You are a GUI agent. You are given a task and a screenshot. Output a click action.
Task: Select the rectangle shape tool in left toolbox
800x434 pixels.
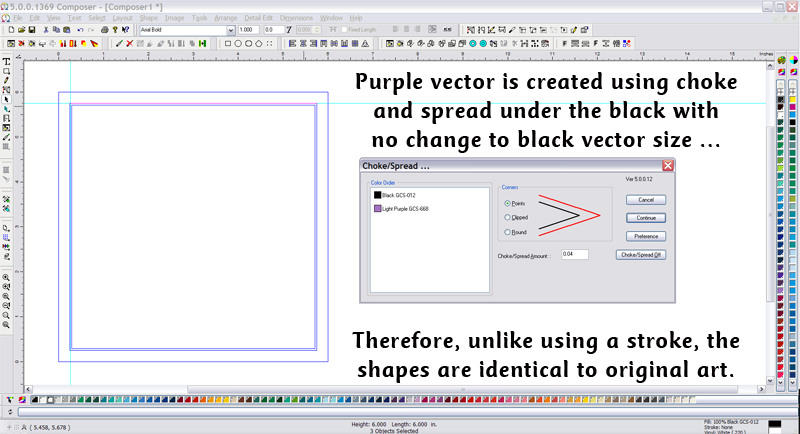click(x=6, y=71)
